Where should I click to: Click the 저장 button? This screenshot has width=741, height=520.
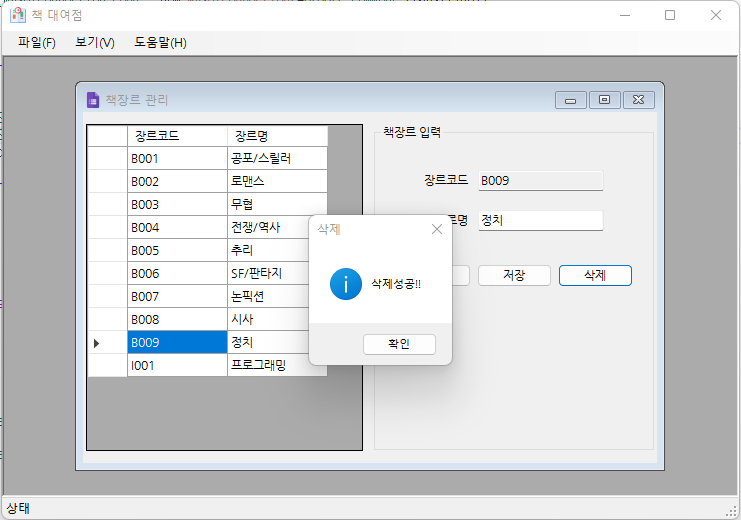tap(514, 276)
